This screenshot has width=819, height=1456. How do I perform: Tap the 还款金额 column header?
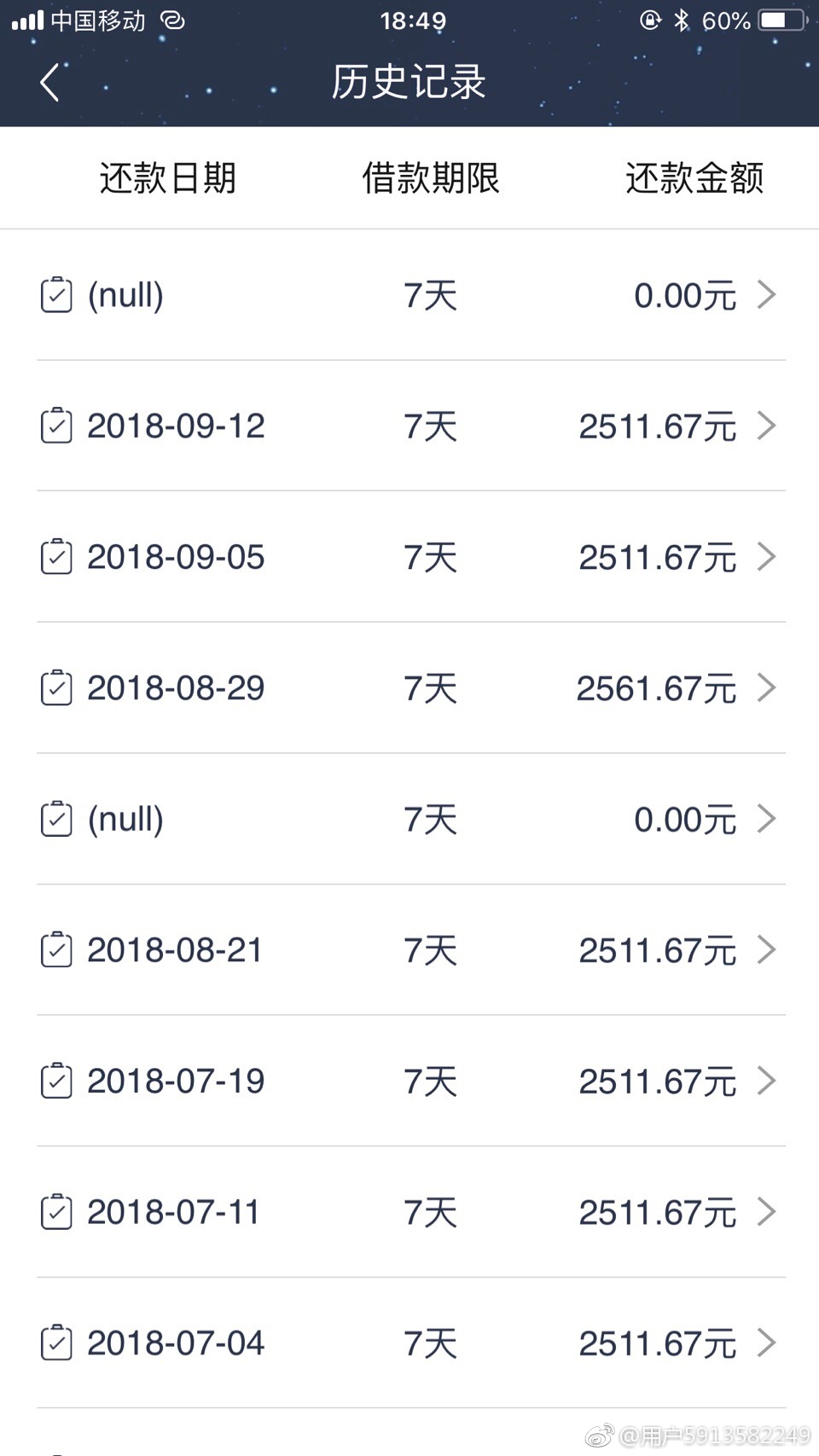point(694,178)
